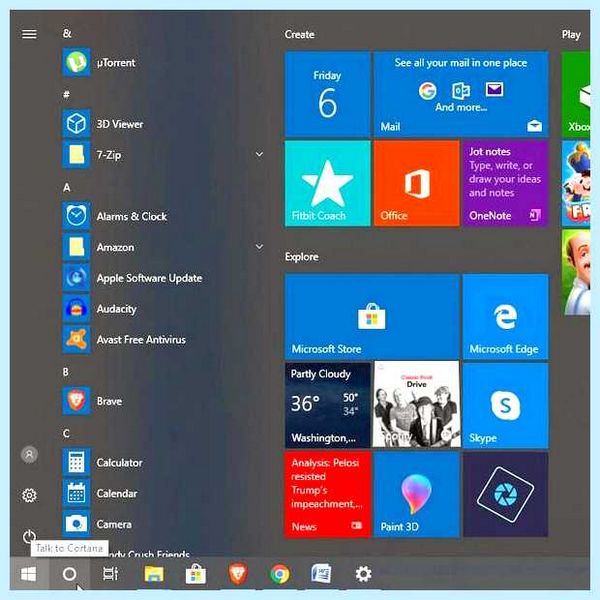This screenshot has height=600, width=600.
Task: Open File Explorer from the taskbar
Action: tap(154, 574)
